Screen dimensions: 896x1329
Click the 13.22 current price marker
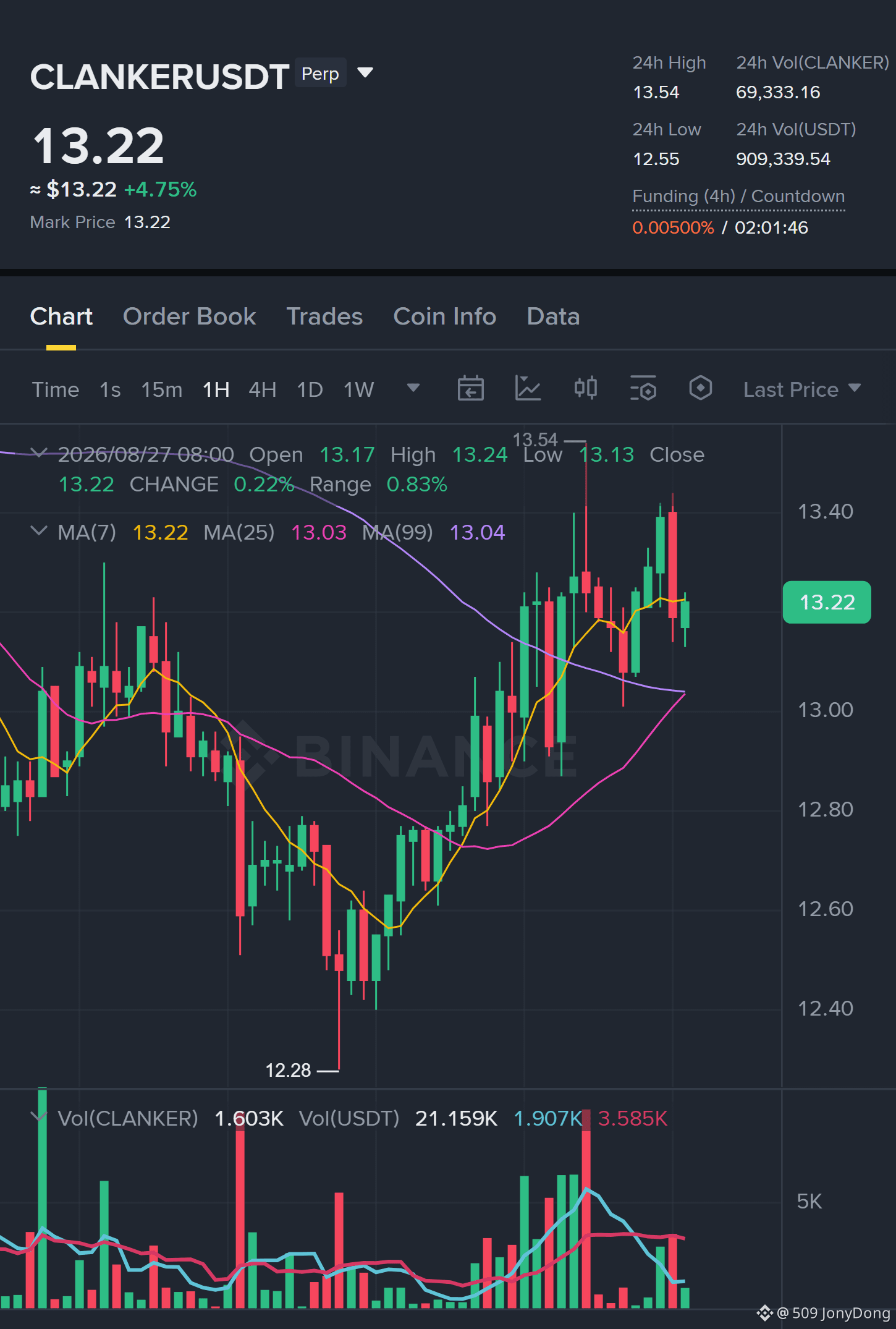pos(827,602)
